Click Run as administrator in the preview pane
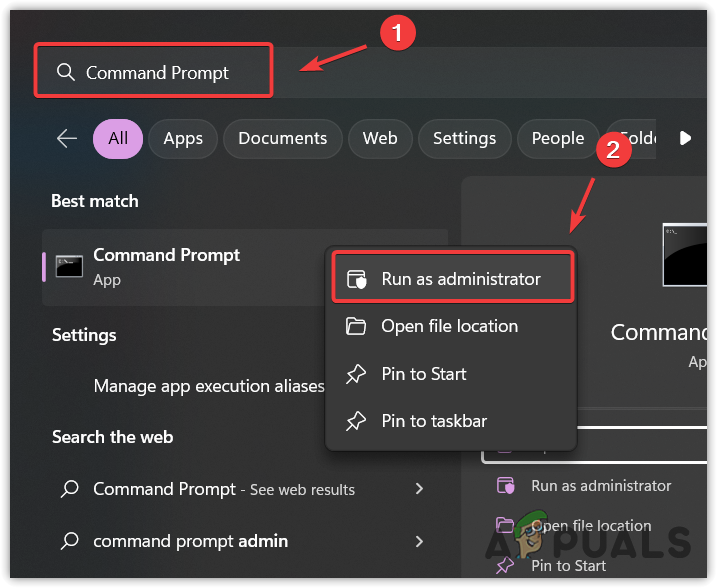The image size is (717, 588). [601, 486]
